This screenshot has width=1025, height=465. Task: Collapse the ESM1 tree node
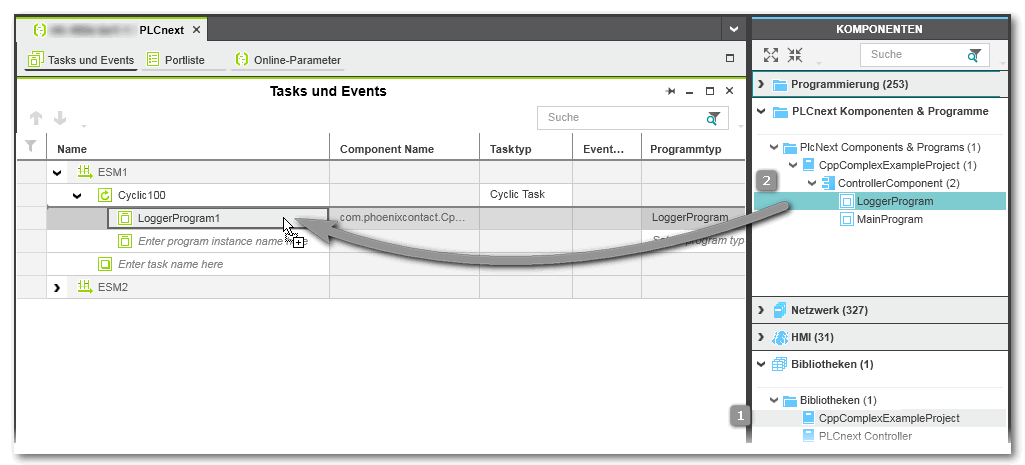[x=57, y=172]
